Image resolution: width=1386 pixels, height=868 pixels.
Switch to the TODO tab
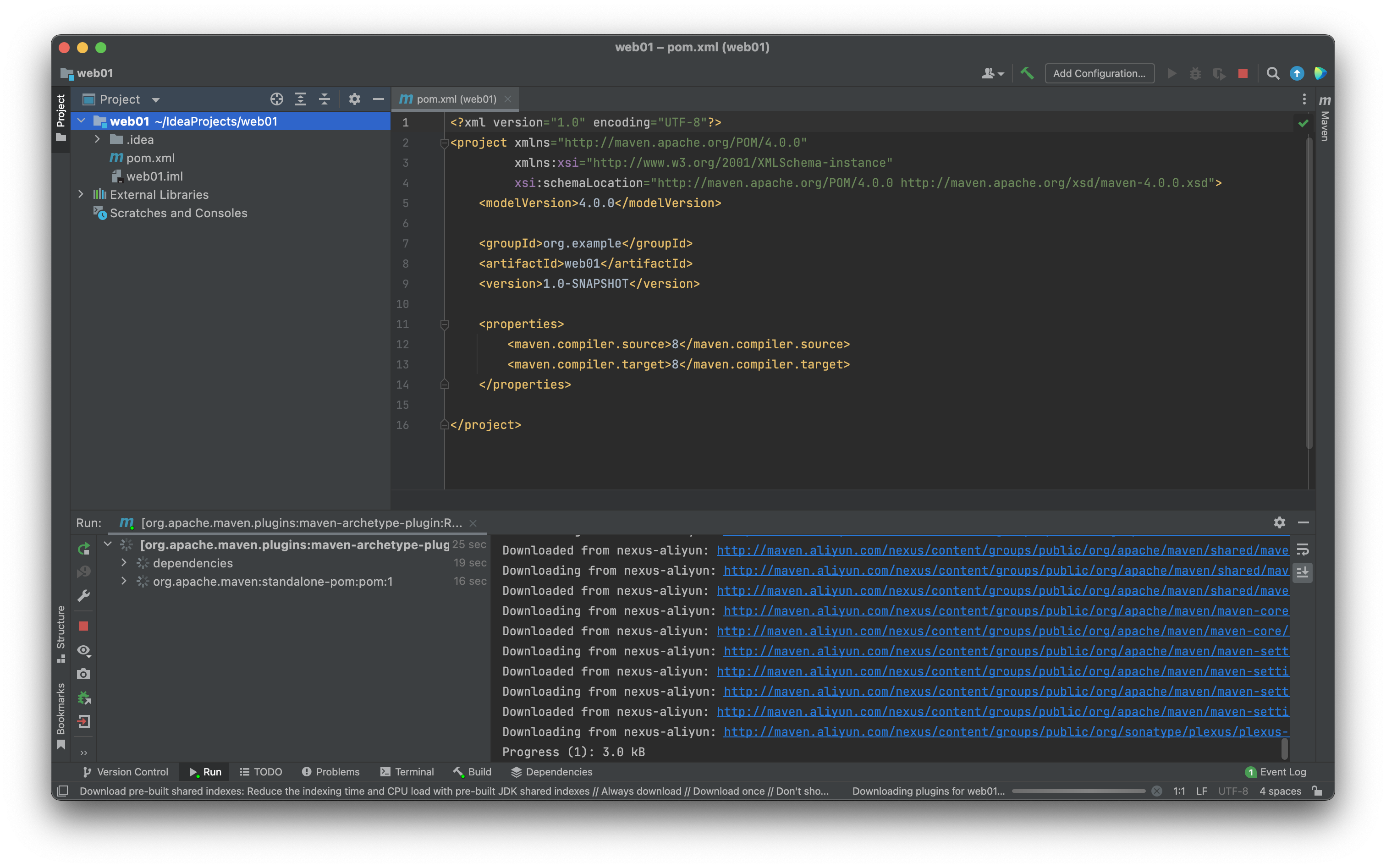tap(261, 772)
